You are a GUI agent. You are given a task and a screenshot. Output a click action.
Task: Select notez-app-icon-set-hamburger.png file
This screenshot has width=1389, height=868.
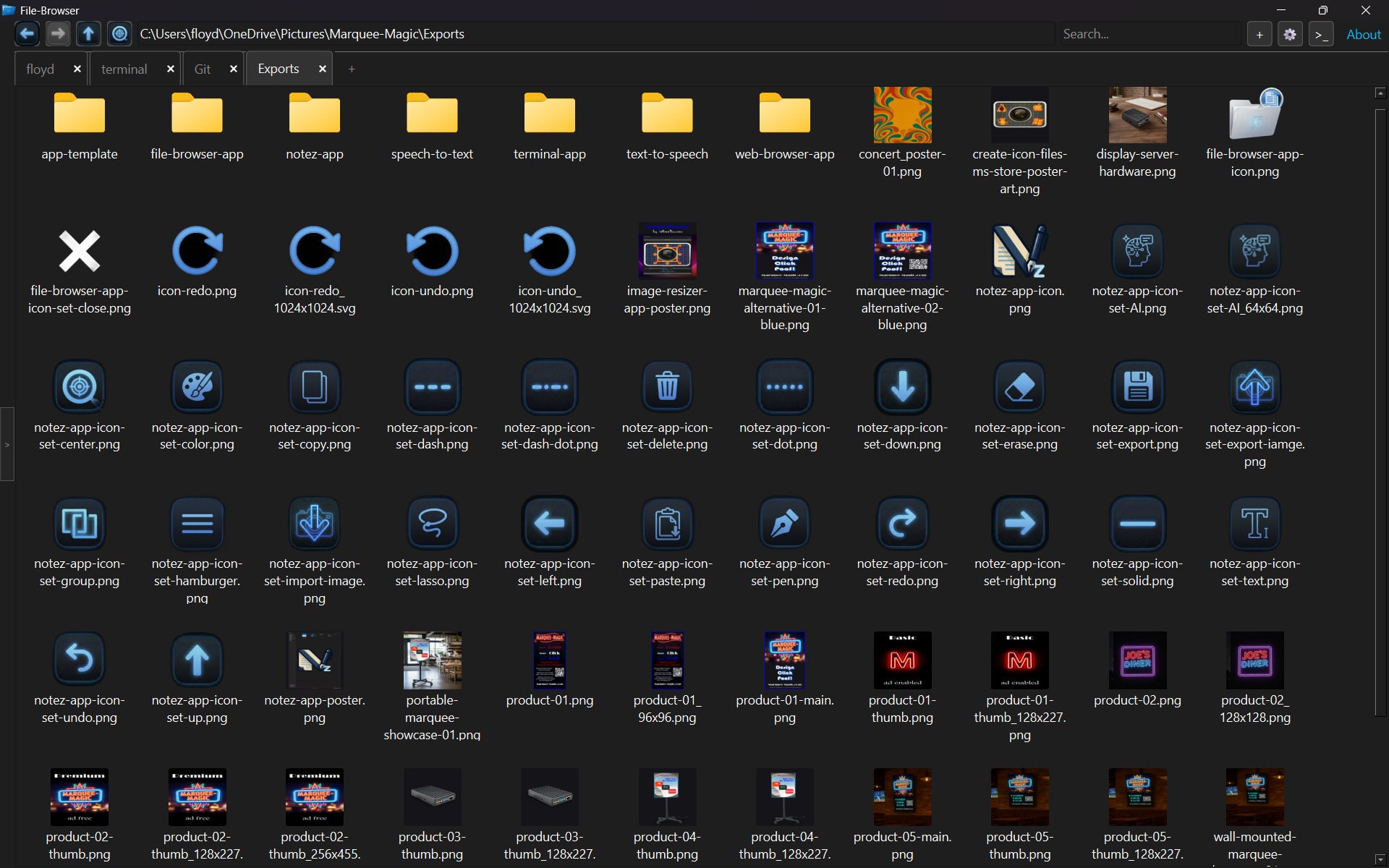pos(197,551)
